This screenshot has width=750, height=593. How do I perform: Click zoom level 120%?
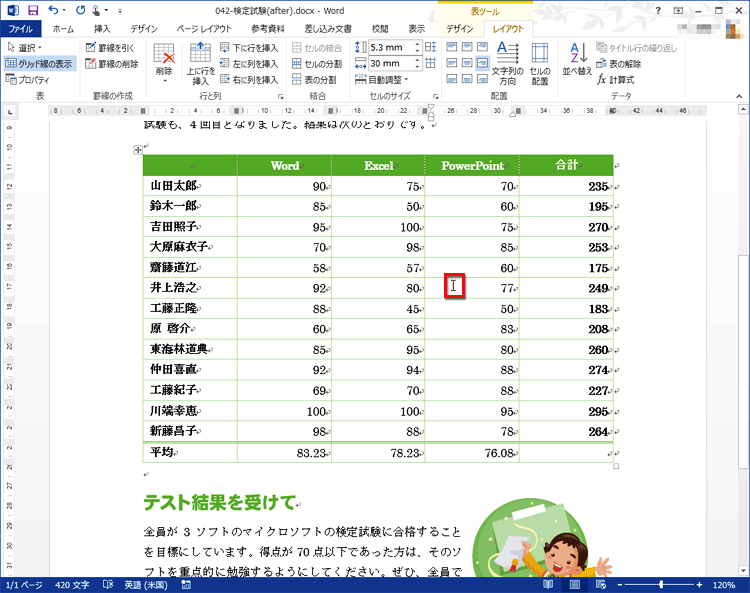723,585
